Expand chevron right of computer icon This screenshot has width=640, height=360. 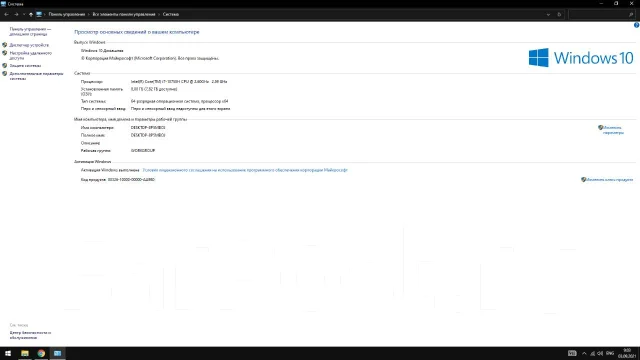45,14
